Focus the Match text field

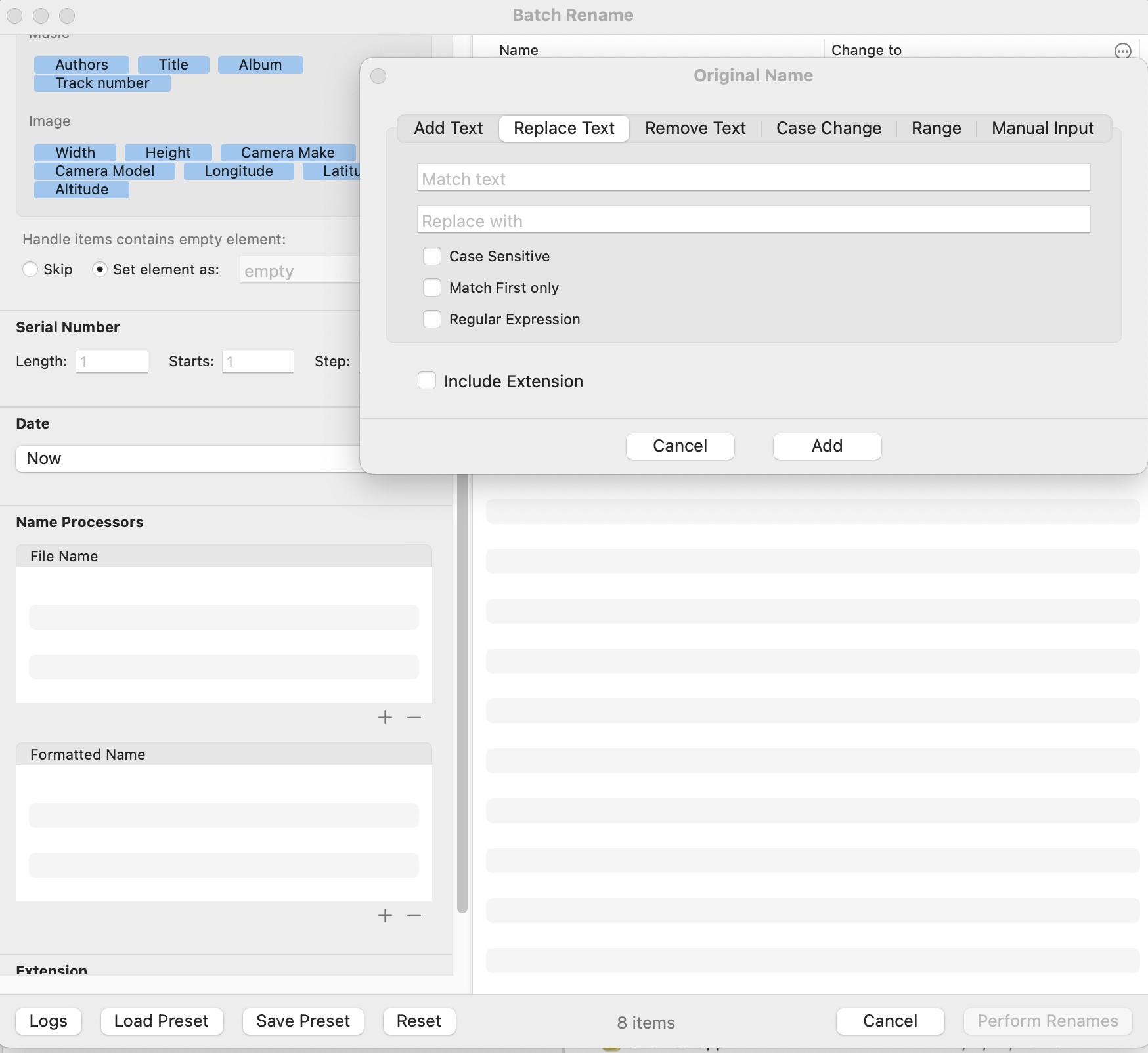[x=754, y=178]
